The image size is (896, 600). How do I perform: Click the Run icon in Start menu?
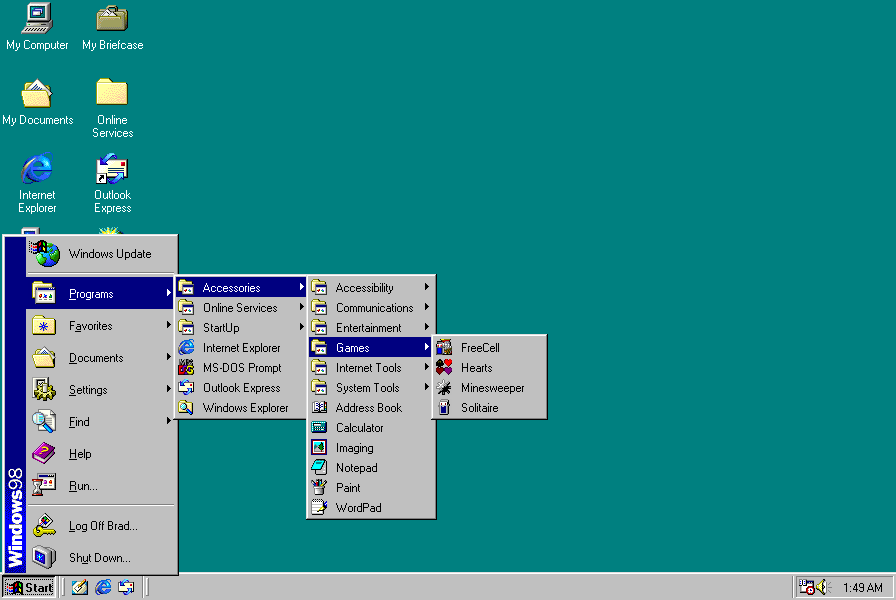coord(44,486)
